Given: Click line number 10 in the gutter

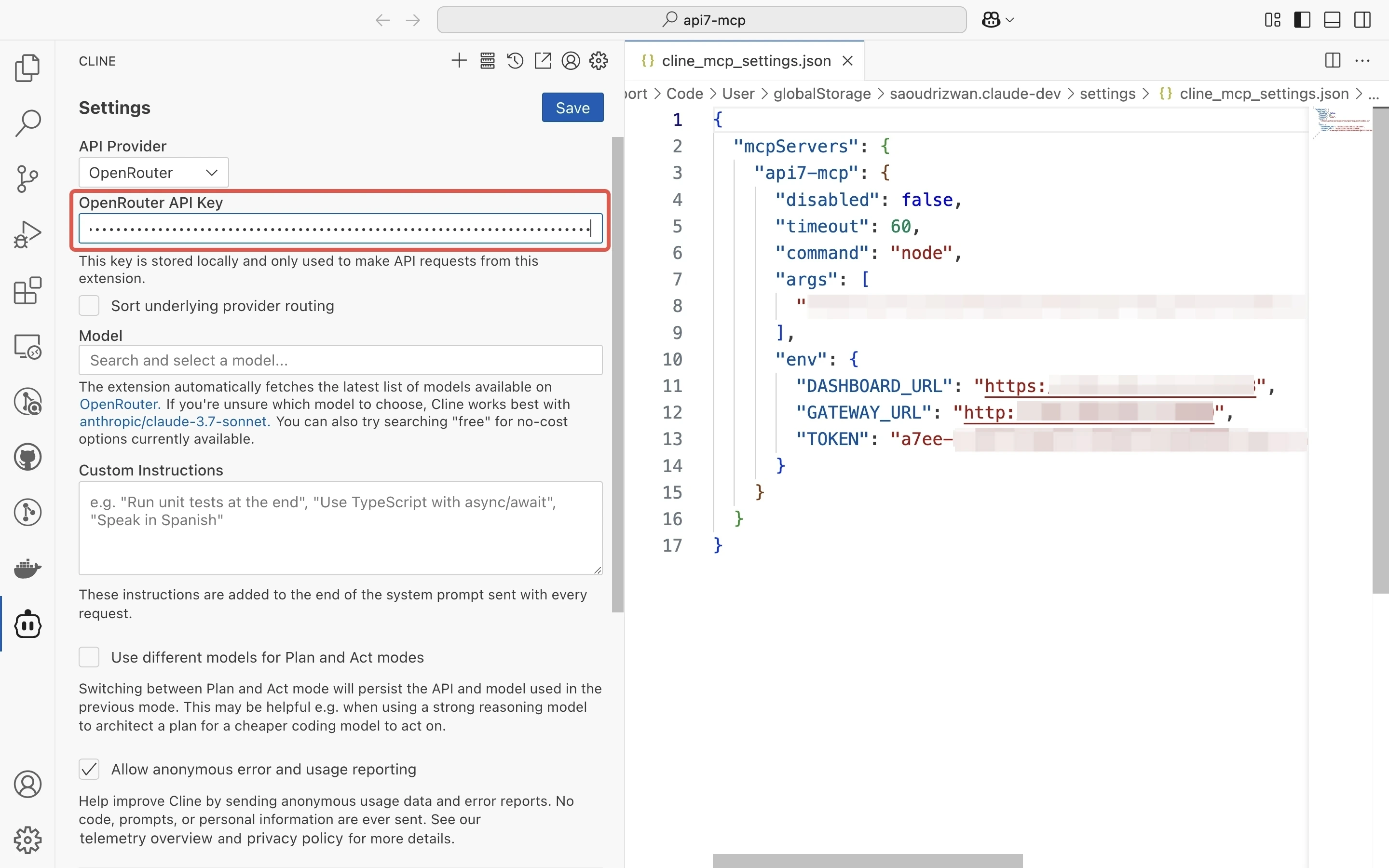Looking at the screenshot, I should (672, 359).
